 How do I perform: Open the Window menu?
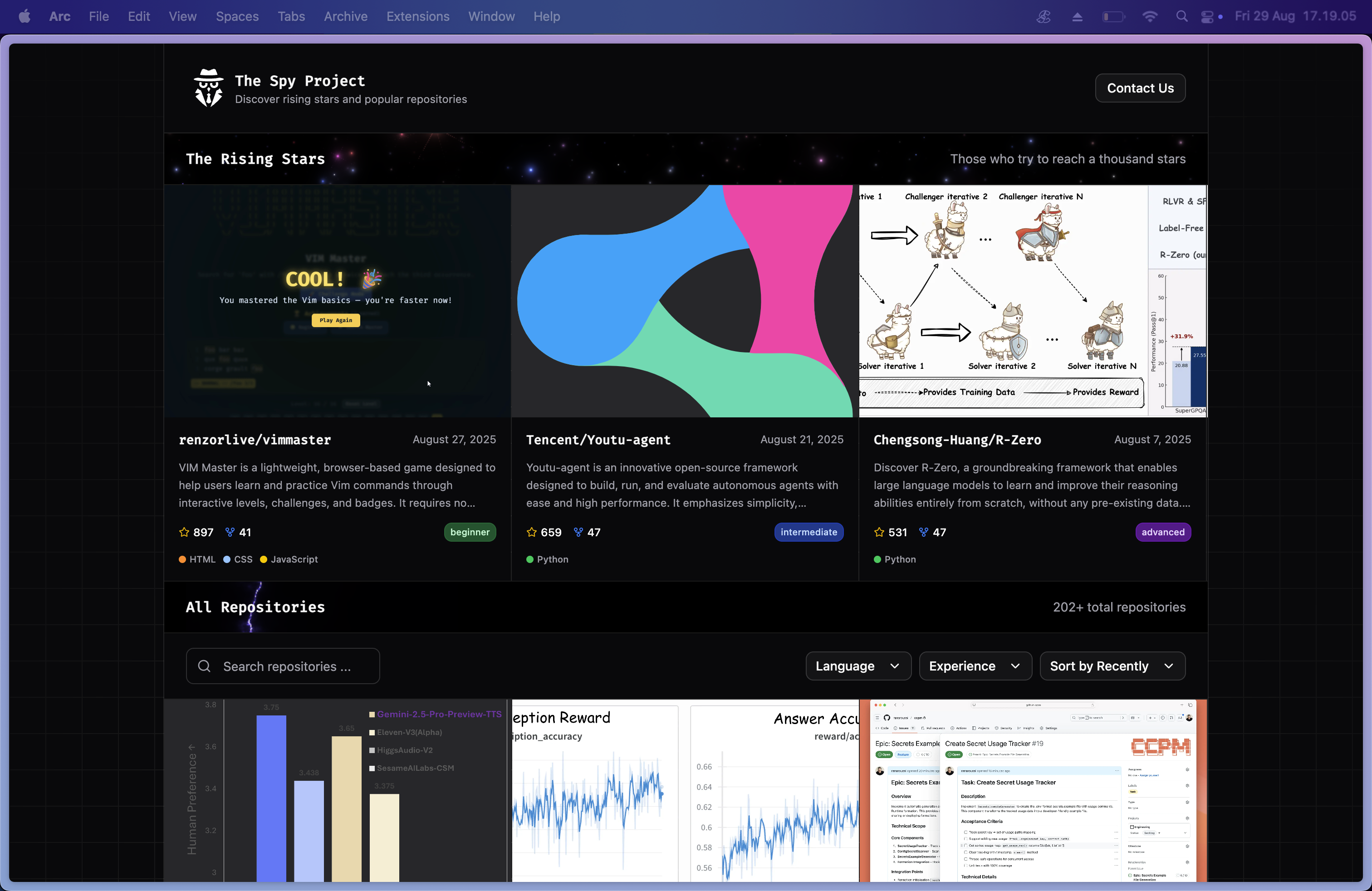pos(491,16)
